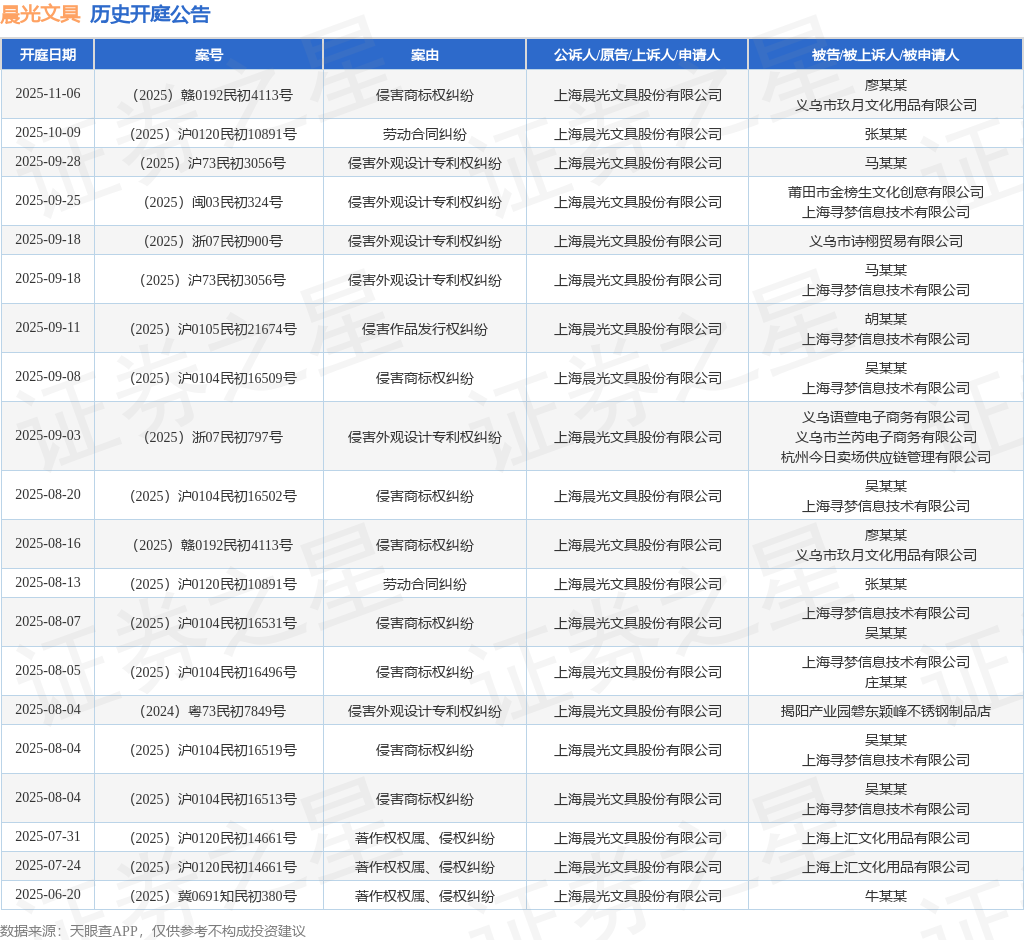This screenshot has height=940, width=1024.
Task: Click 劳动合同纠纷 in the 2025-08-13 row
Action: tap(424, 585)
